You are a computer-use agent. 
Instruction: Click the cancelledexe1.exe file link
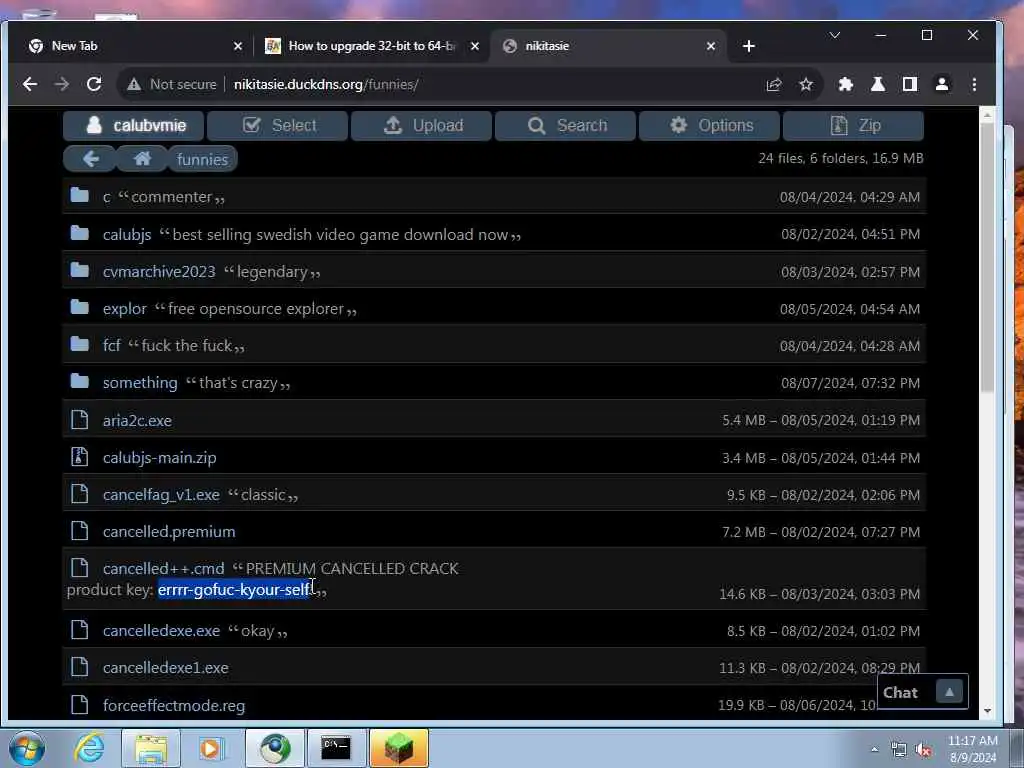click(166, 668)
